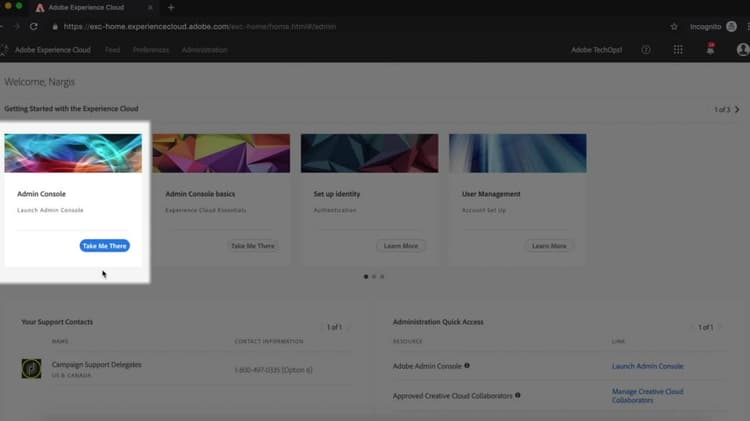
Task: Click the Incognito profile icon
Action: coord(731,27)
